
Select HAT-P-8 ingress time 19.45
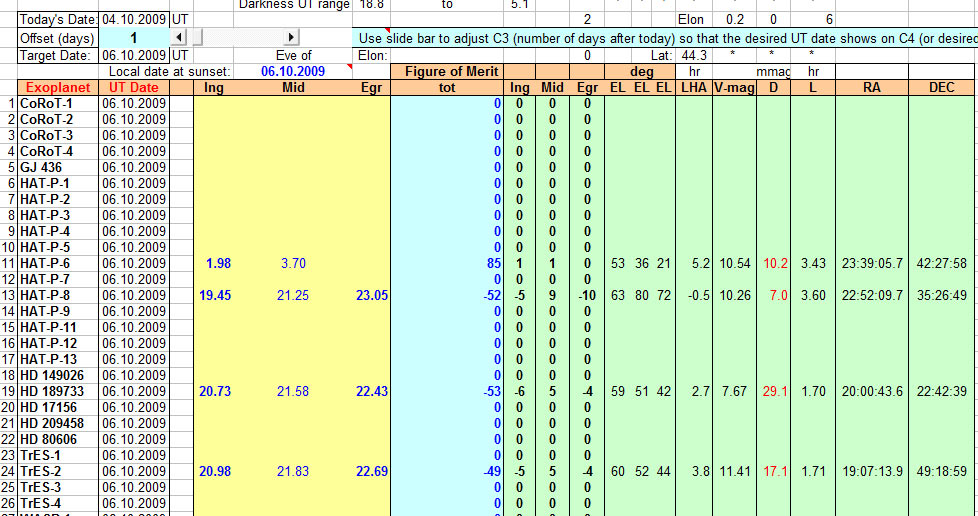pyautogui.click(x=215, y=295)
